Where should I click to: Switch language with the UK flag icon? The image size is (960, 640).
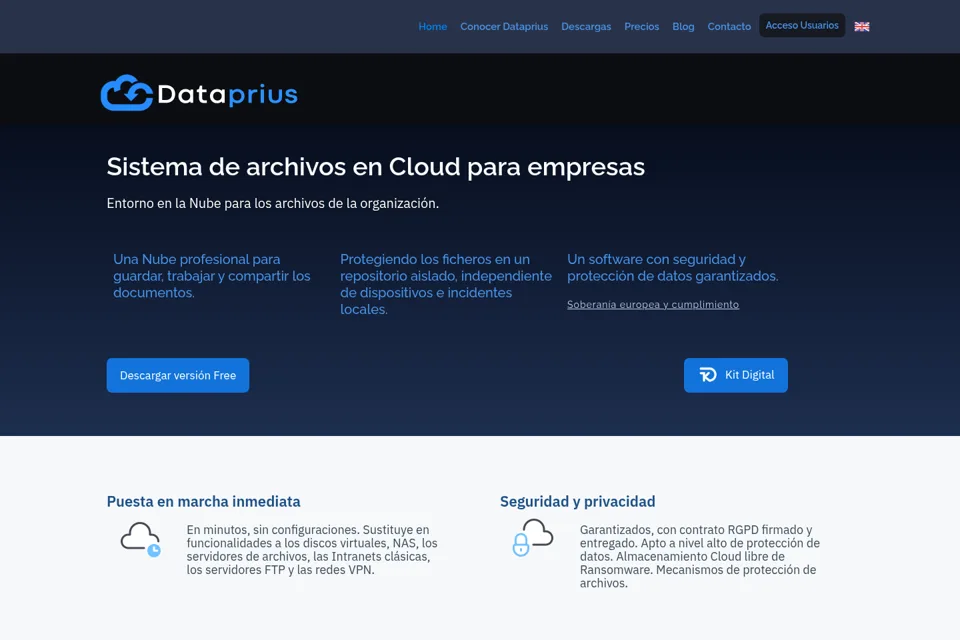click(861, 26)
